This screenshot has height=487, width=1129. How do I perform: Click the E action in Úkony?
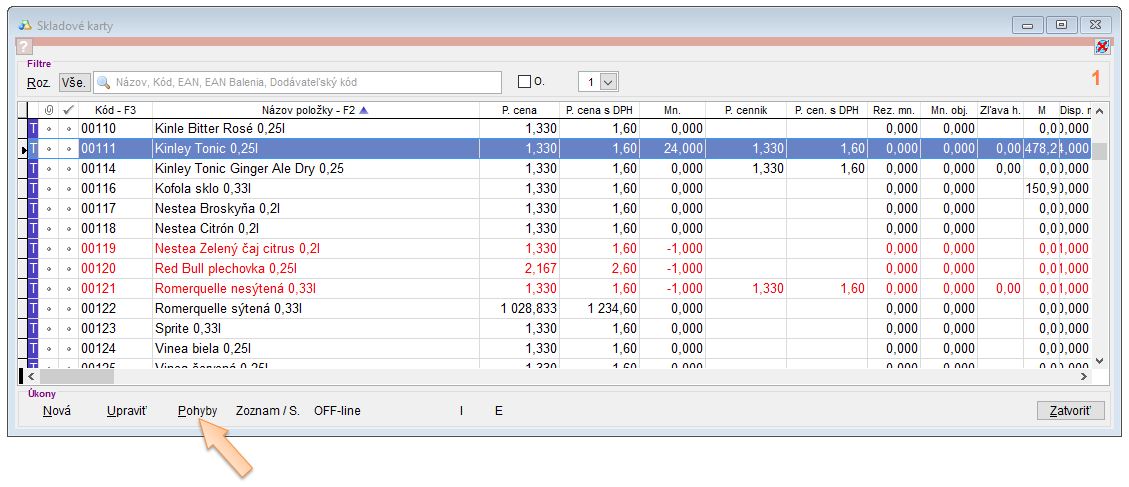click(498, 411)
